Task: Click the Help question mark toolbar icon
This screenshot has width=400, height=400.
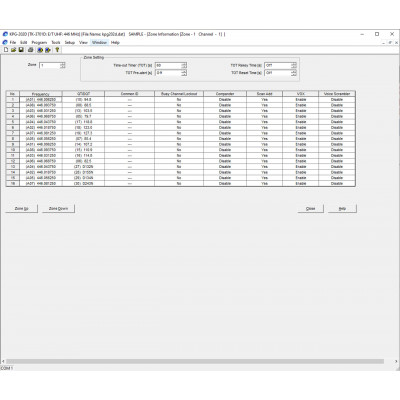Action: click(57, 50)
